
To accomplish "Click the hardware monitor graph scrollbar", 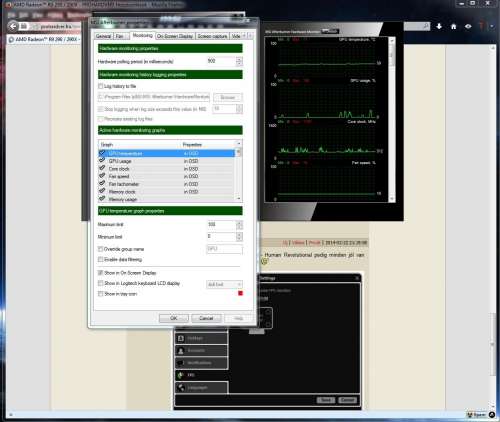I will [x=392, y=119].
